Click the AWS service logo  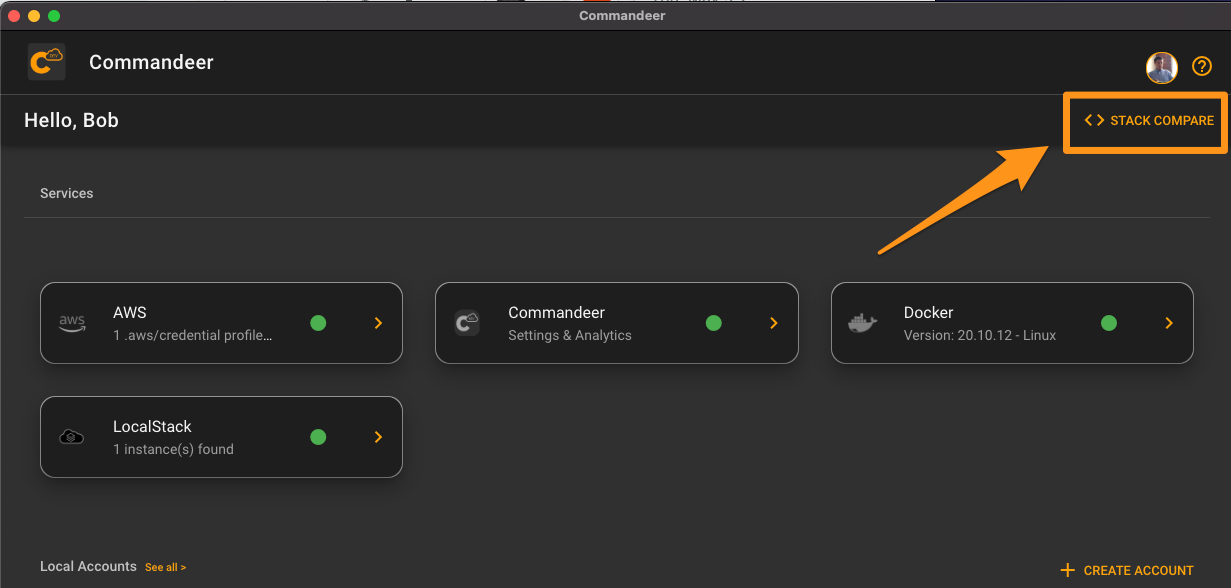click(72, 323)
